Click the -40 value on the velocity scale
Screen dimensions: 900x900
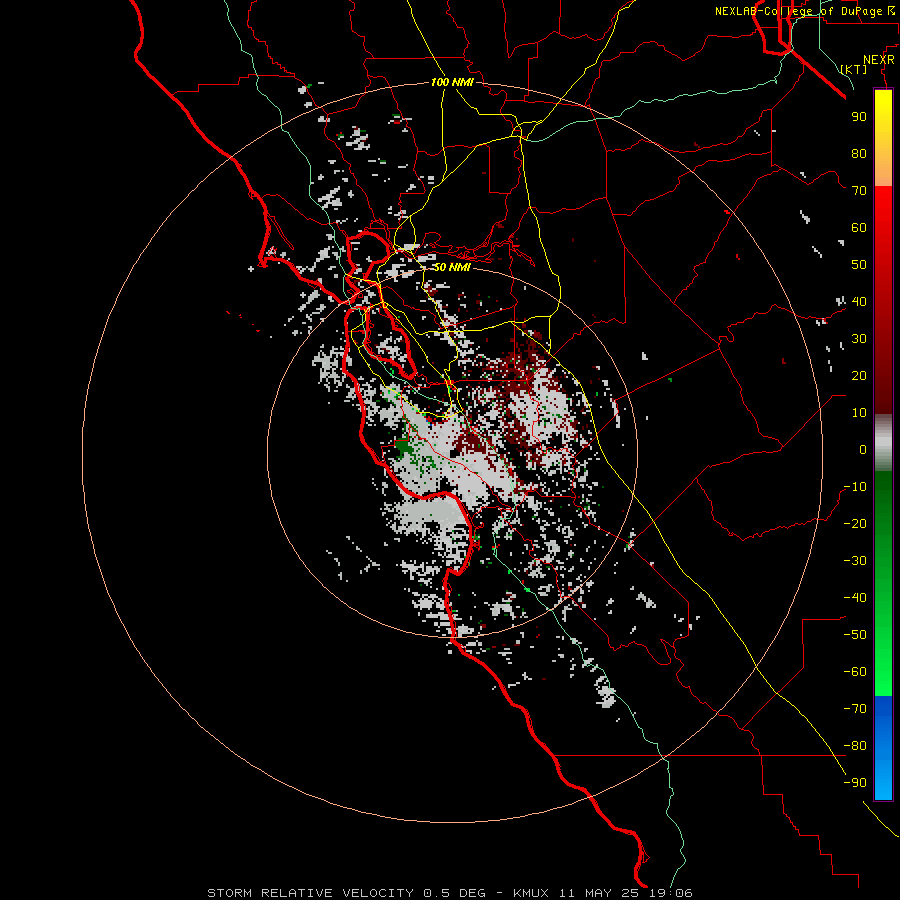point(855,598)
